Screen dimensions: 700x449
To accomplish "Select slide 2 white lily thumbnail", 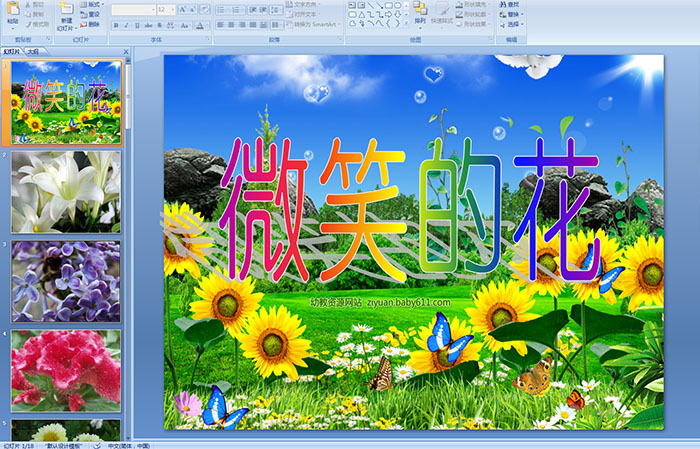I will click(x=66, y=192).
